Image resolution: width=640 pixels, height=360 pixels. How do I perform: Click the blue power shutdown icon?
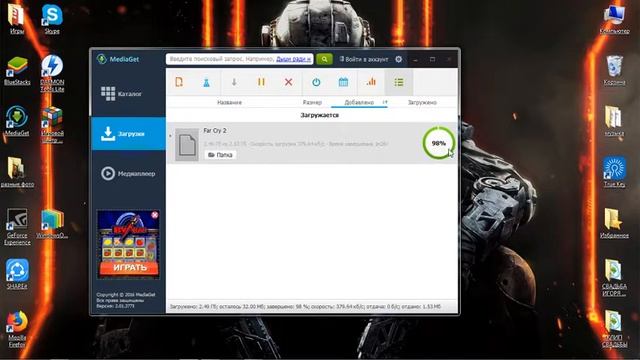pos(316,82)
